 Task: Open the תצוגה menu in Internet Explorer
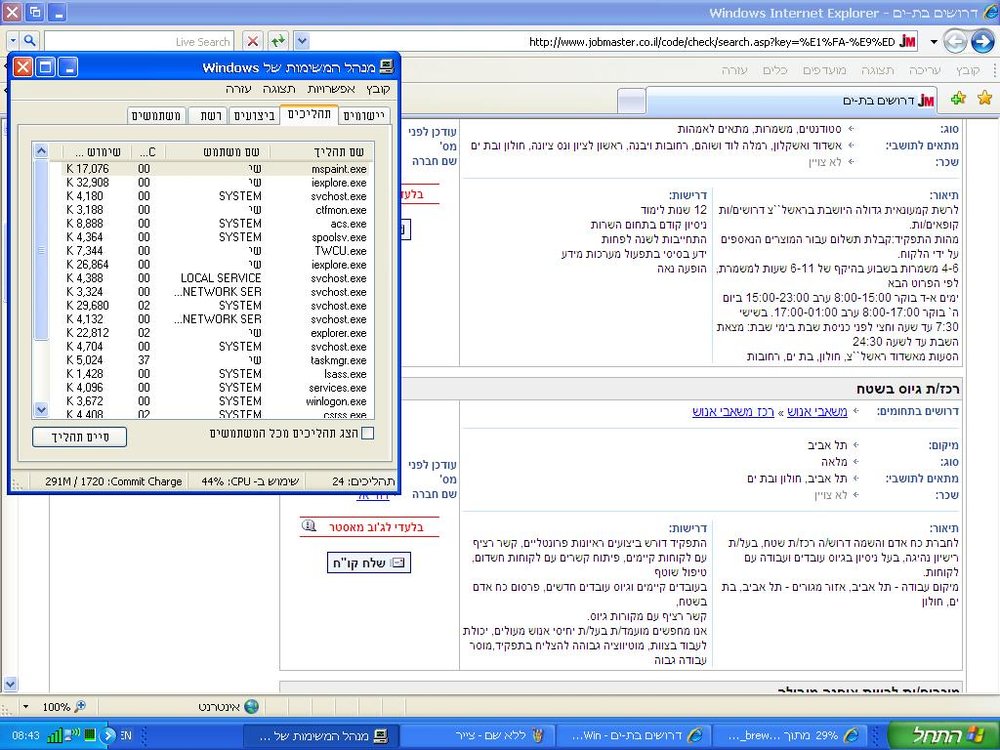(878, 70)
